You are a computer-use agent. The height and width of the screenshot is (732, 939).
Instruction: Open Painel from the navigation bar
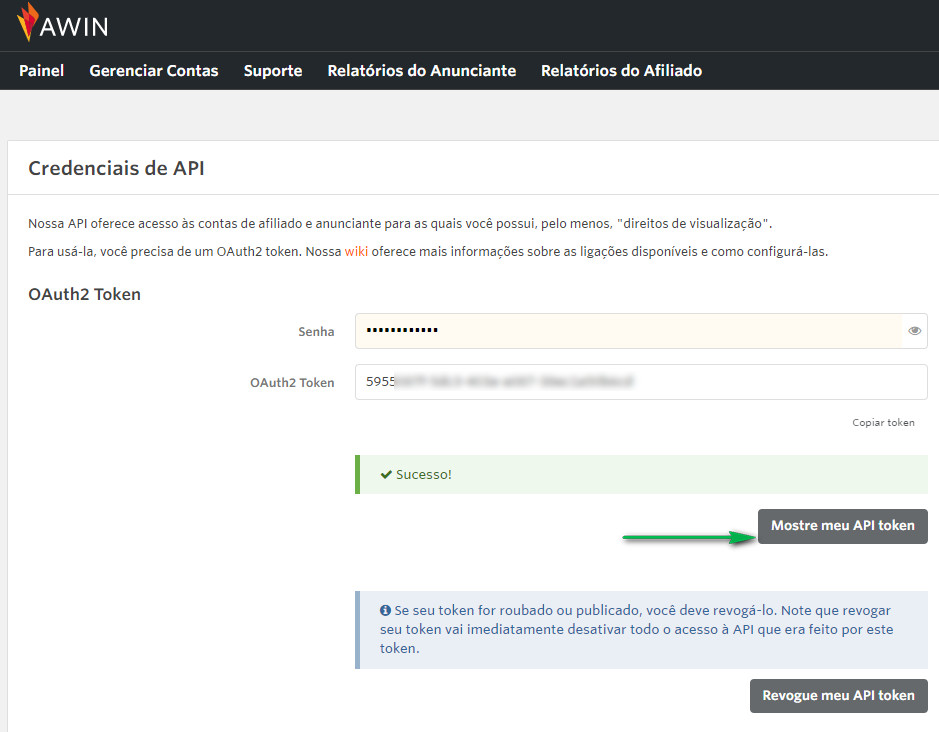click(x=41, y=71)
